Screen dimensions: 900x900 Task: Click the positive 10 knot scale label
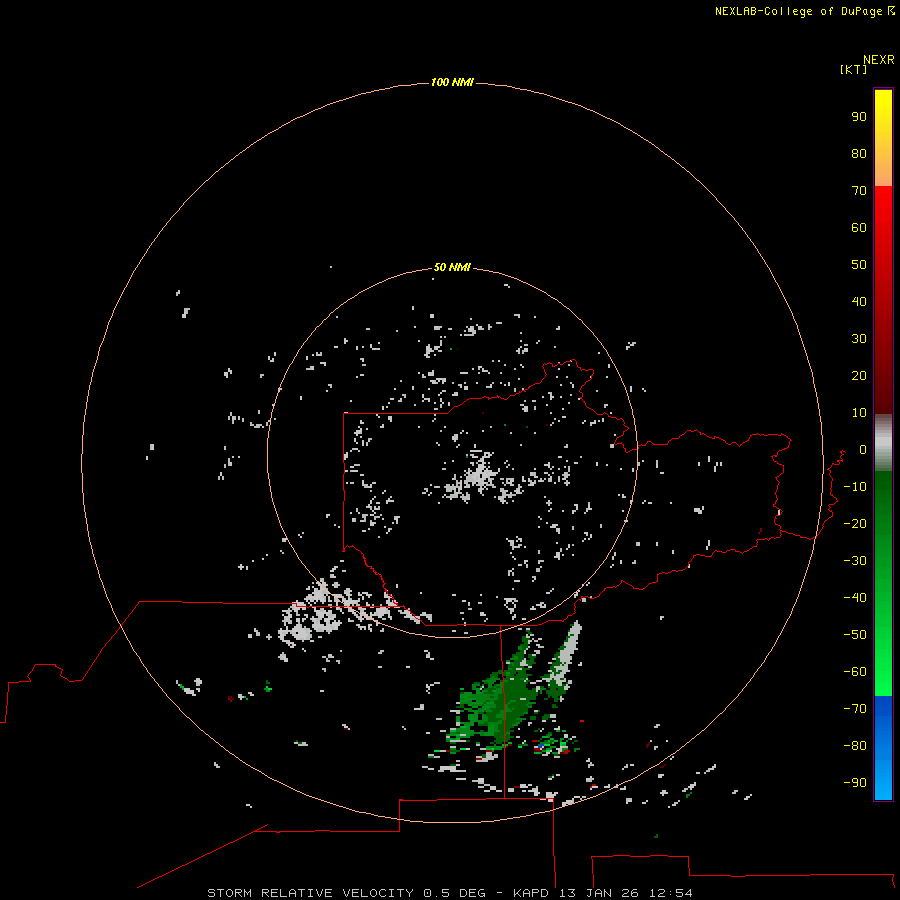point(859,413)
